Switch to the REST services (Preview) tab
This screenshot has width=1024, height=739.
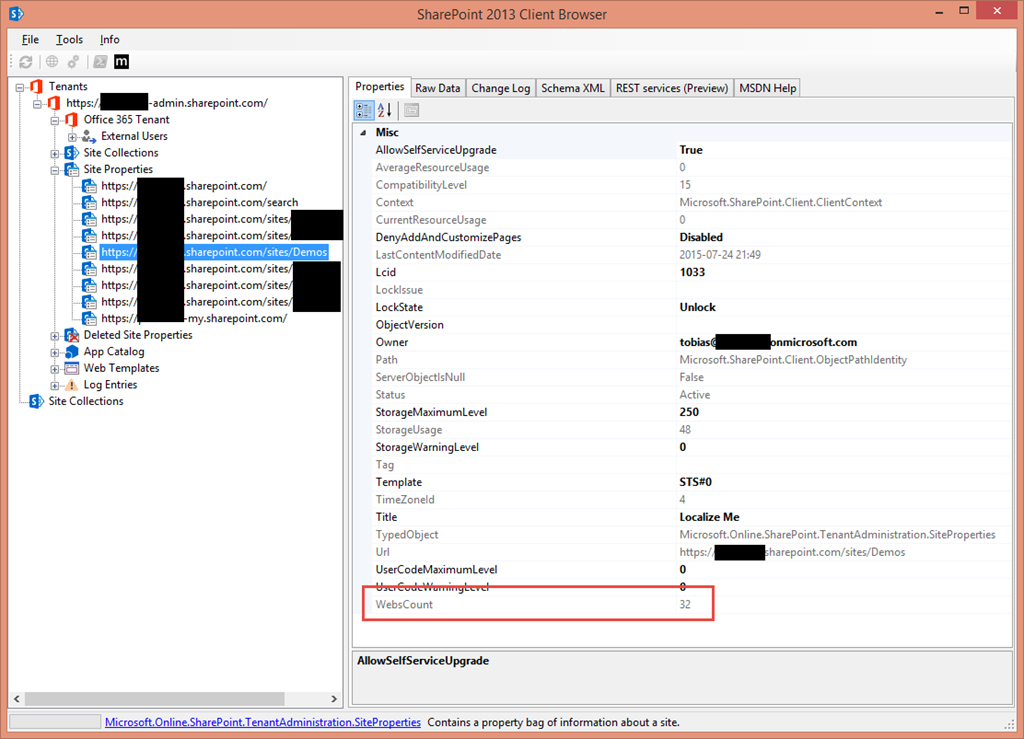tap(672, 87)
